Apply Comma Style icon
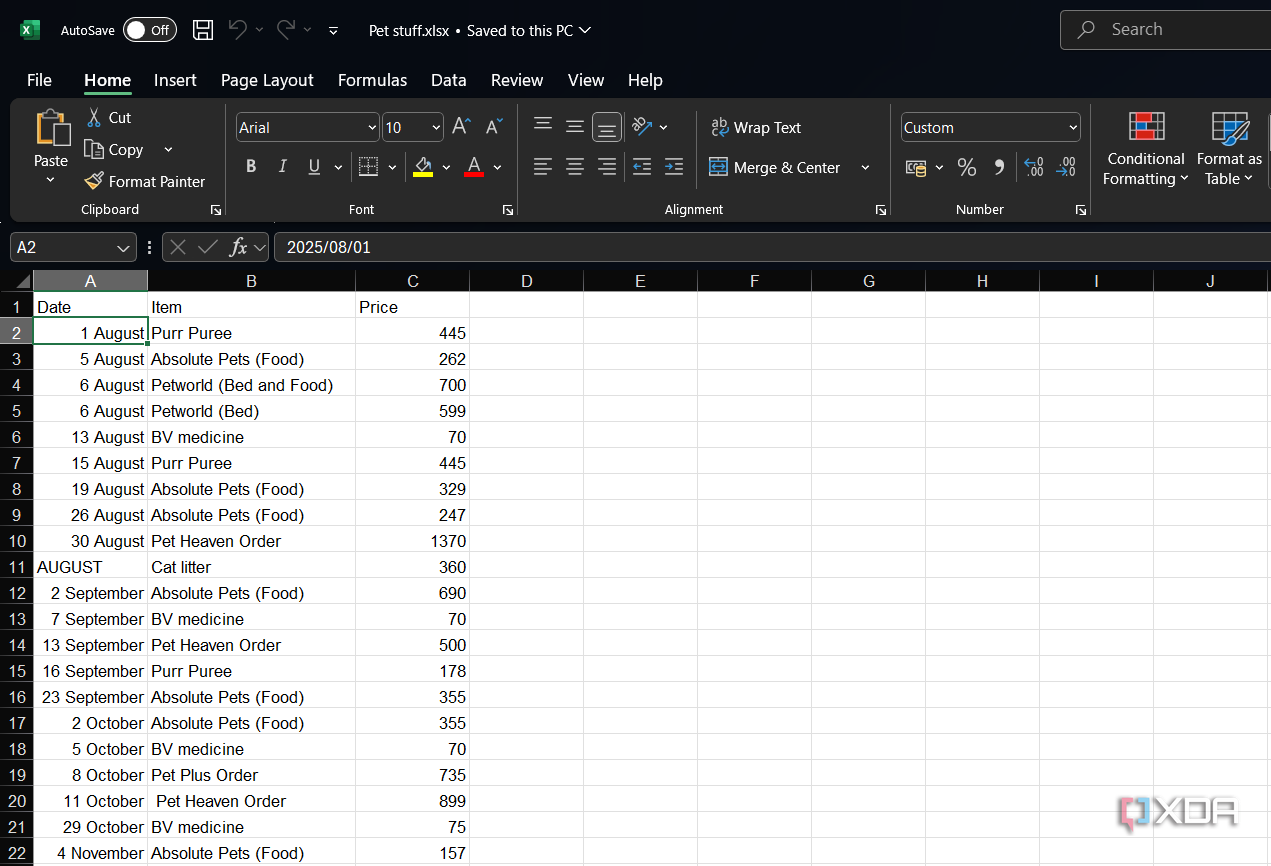Screen dimensions: 1271x866 tap(998, 167)
